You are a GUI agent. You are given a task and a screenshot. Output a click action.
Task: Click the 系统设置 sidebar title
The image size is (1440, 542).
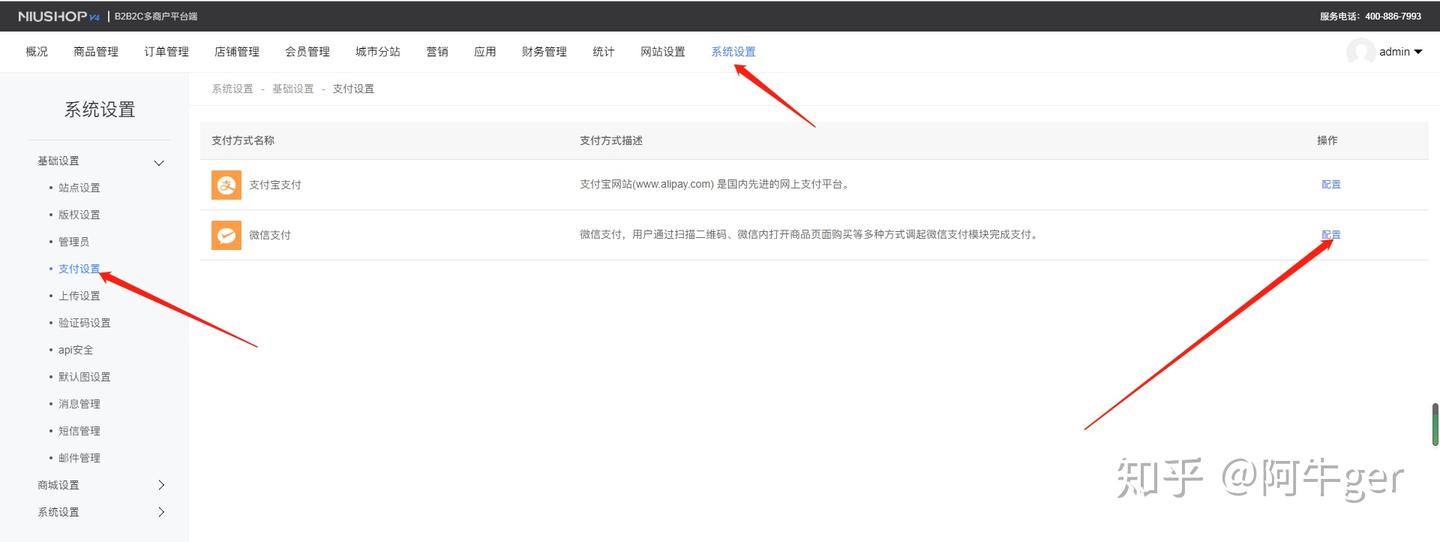[x=100, y=110]
